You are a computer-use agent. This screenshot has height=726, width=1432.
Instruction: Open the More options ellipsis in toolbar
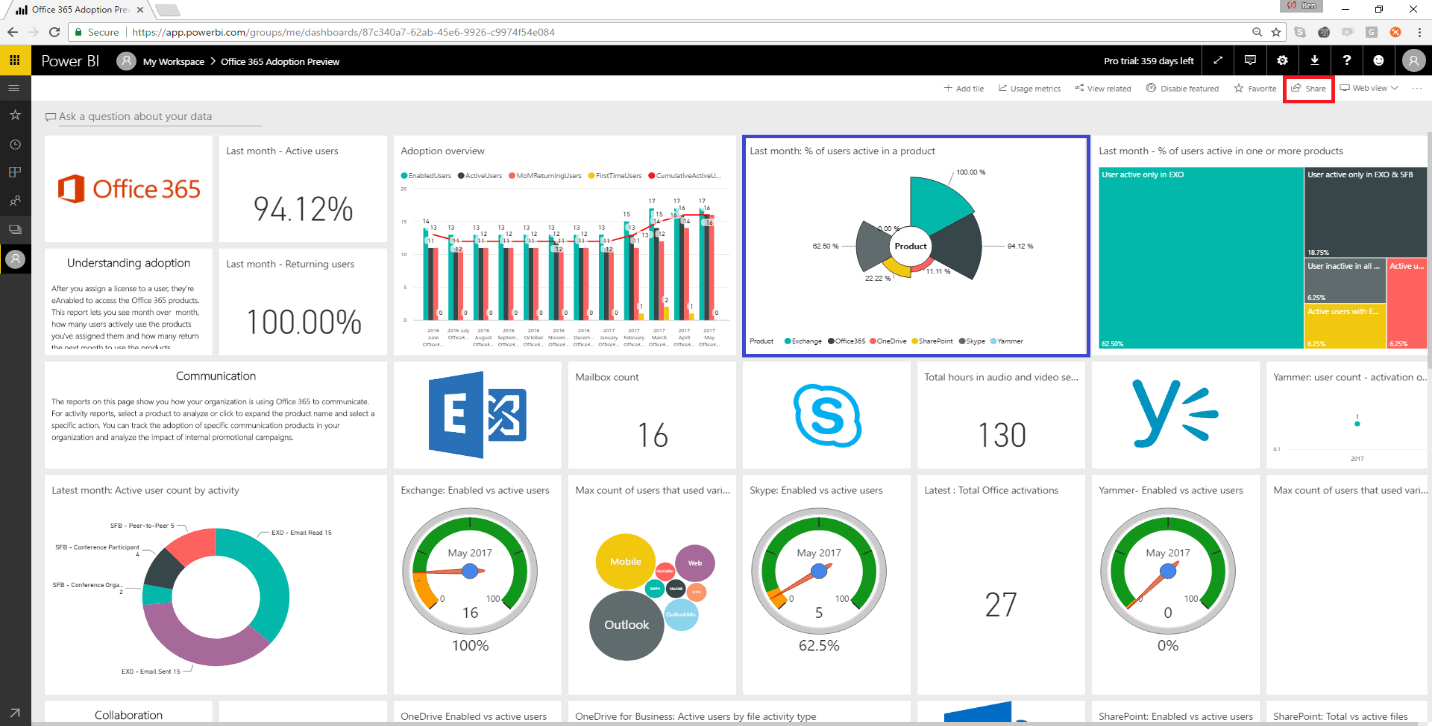[x=1417, y=88]
